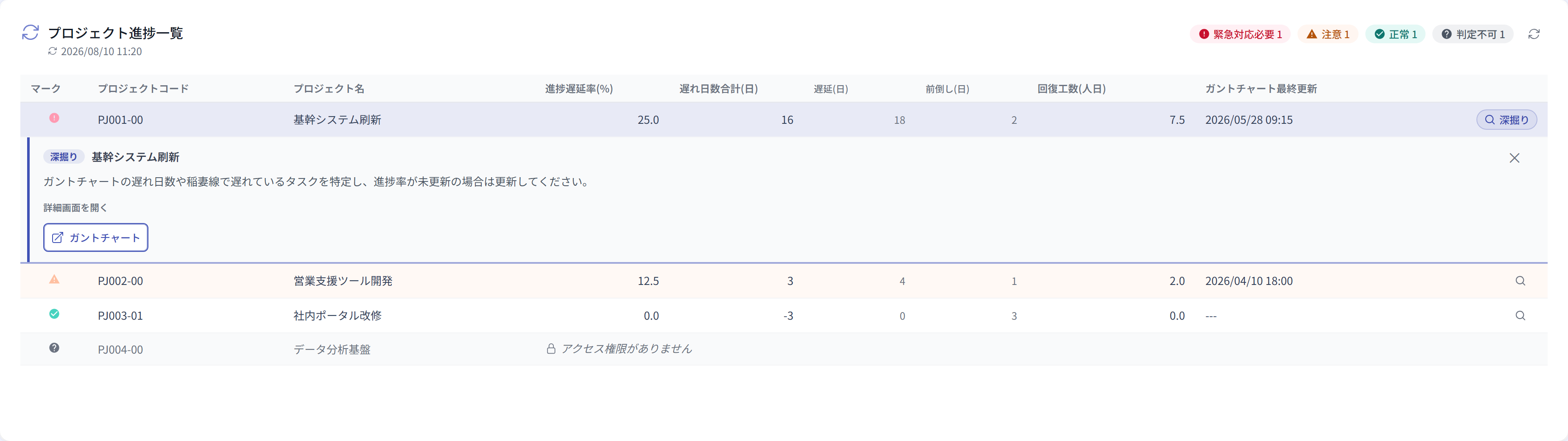Filter by 緊急対応必要 1 badge

click(x=1240, y=34)
